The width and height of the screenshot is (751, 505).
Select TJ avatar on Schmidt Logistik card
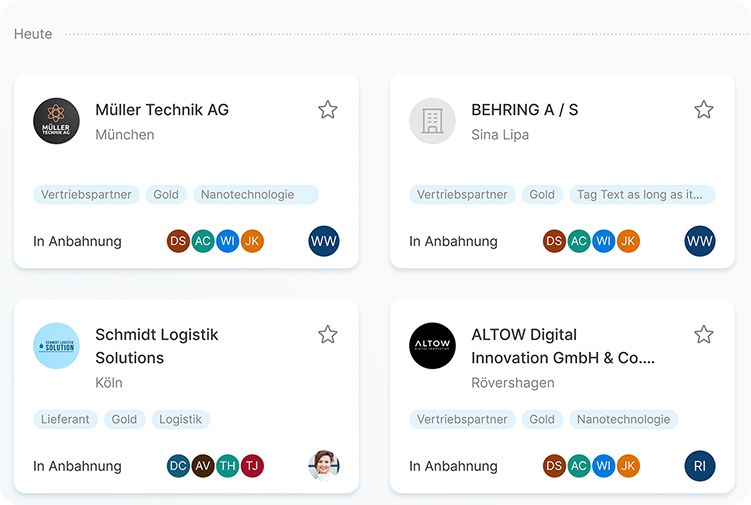click(x=252, y=466)
